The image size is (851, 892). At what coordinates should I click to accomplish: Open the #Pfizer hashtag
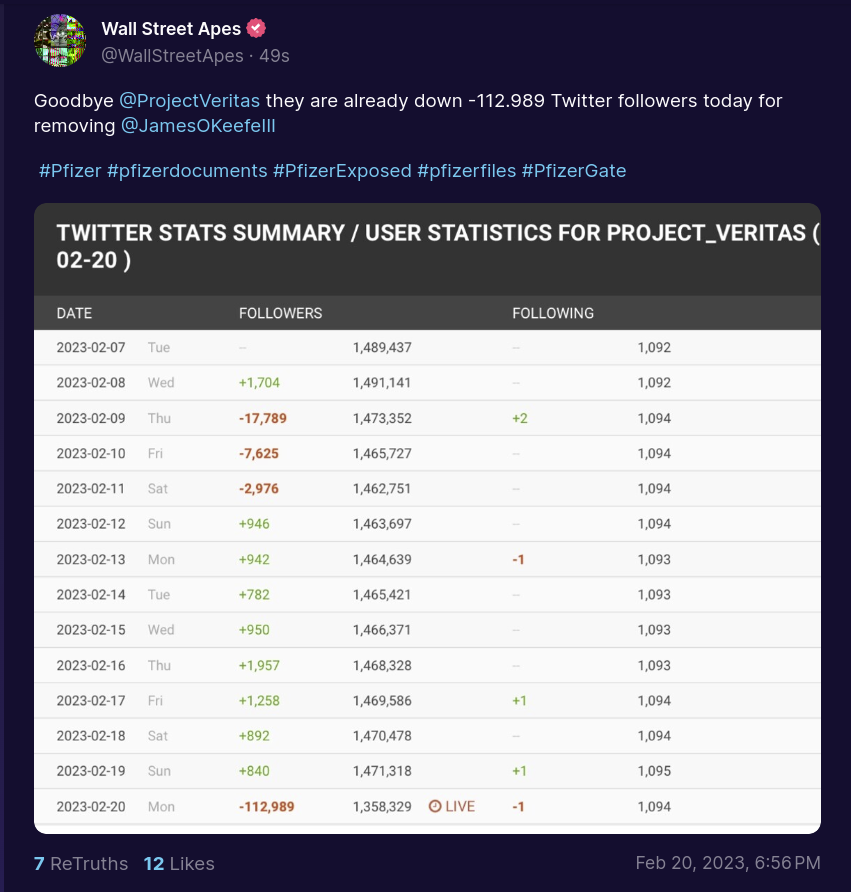click(70, 171)
